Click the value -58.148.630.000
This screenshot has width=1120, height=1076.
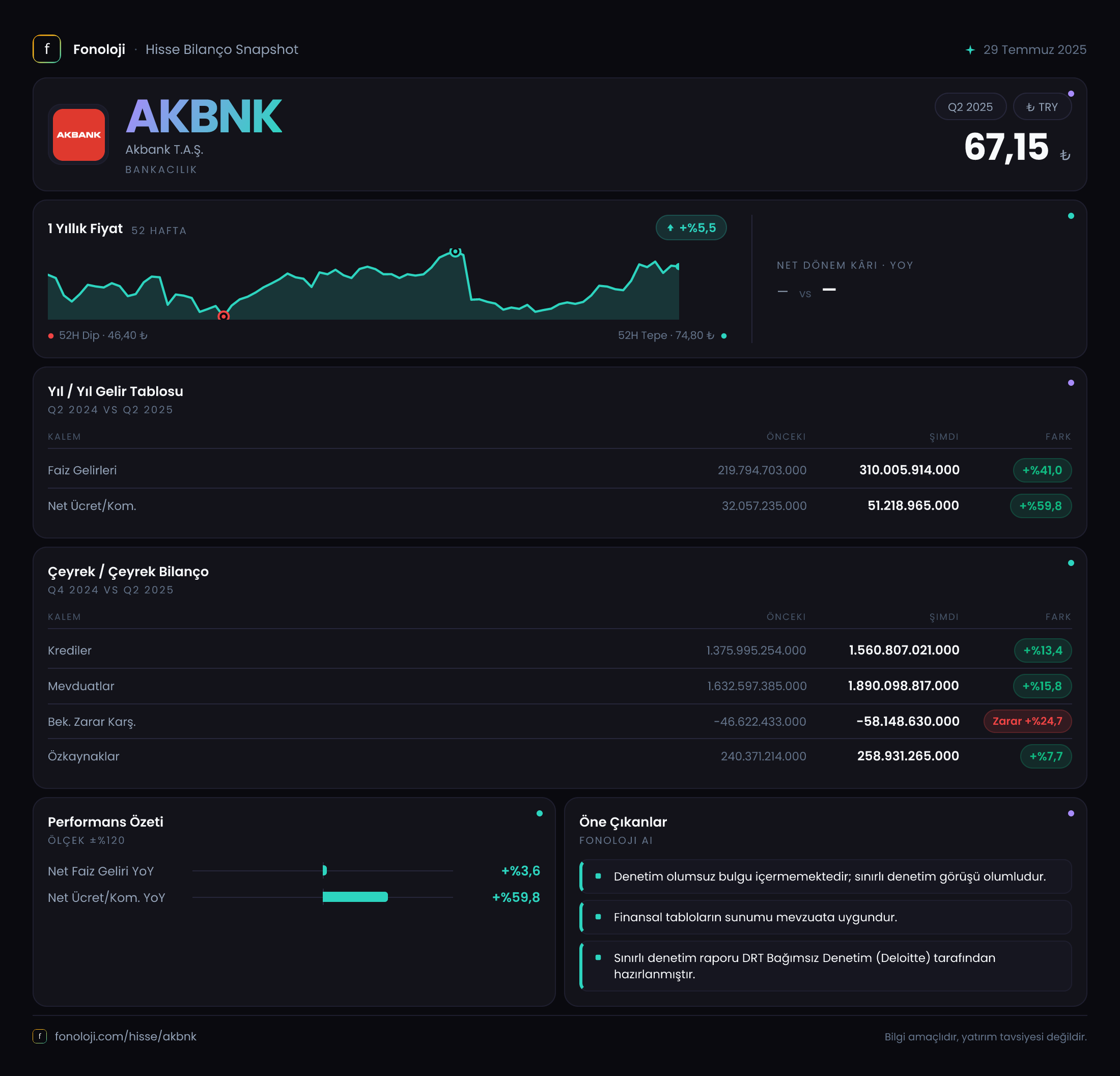click(908, 721)
